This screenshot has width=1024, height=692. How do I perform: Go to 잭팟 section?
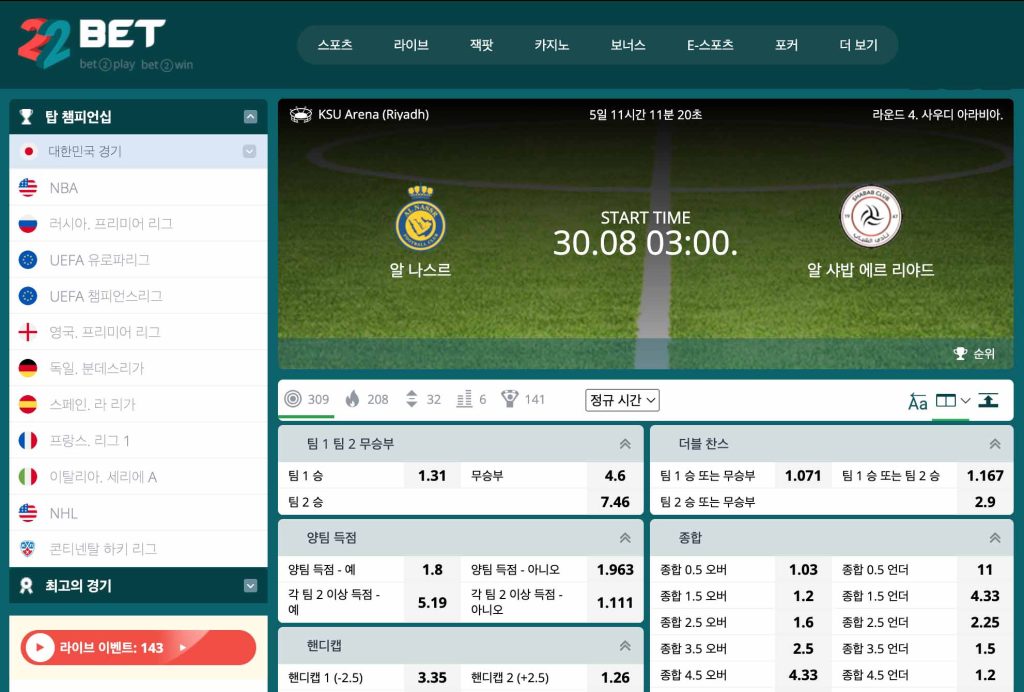tap(481, 45)
